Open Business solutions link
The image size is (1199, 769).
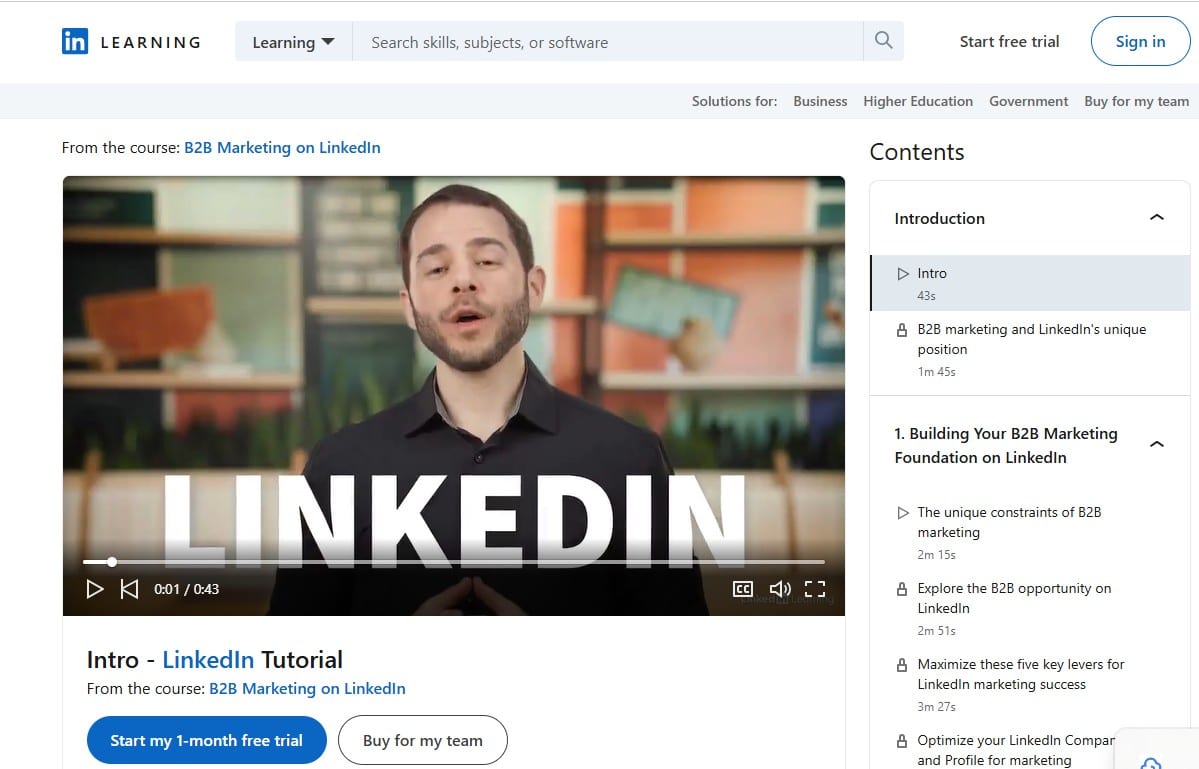point(820,101)
